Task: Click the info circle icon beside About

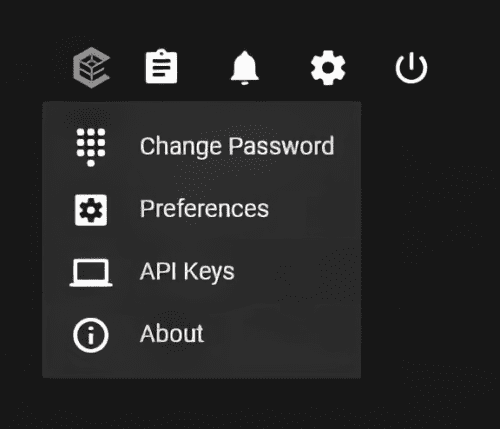Action: [91, 335]
